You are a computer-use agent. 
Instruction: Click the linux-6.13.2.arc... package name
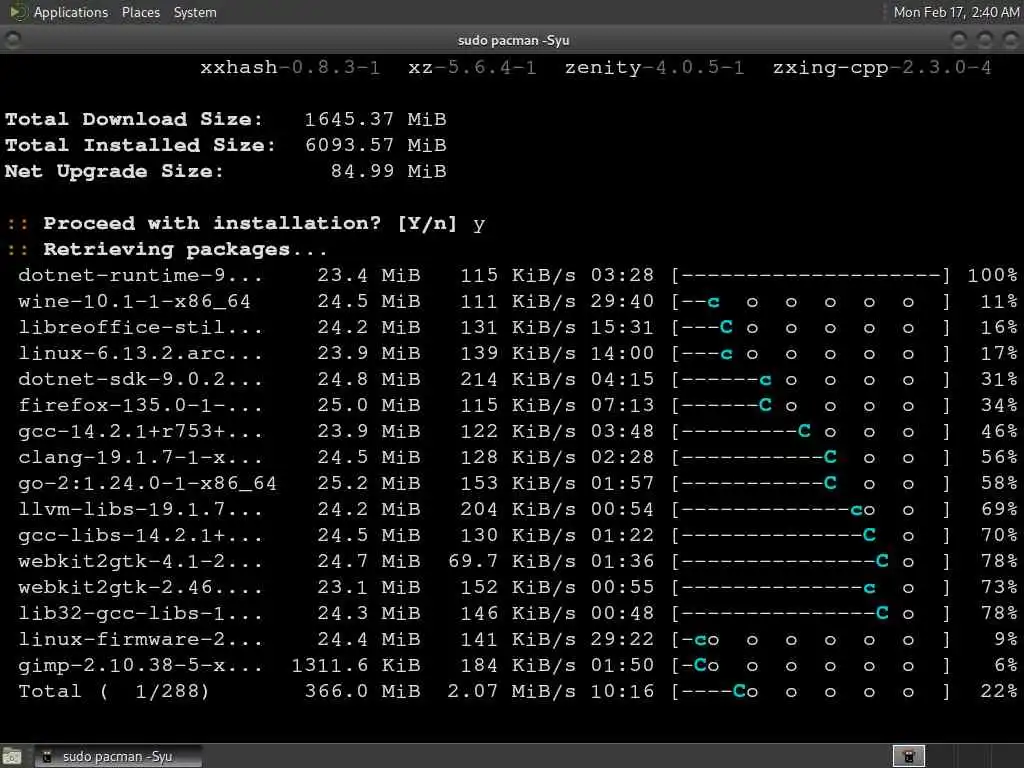(140, 354)
